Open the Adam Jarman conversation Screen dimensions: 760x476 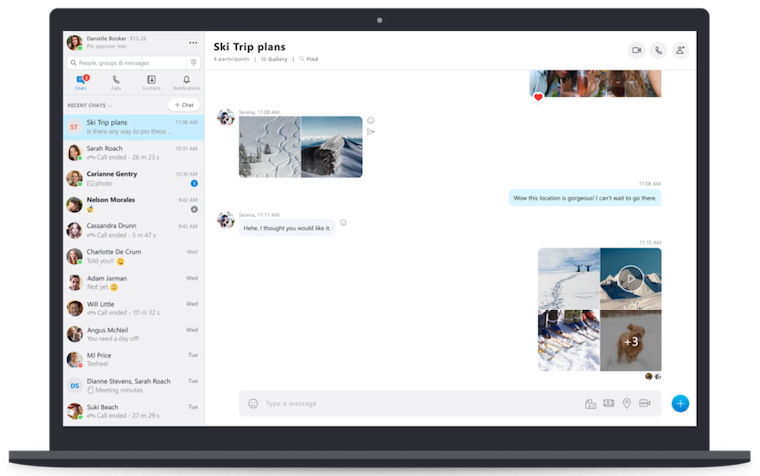point(133,283)
